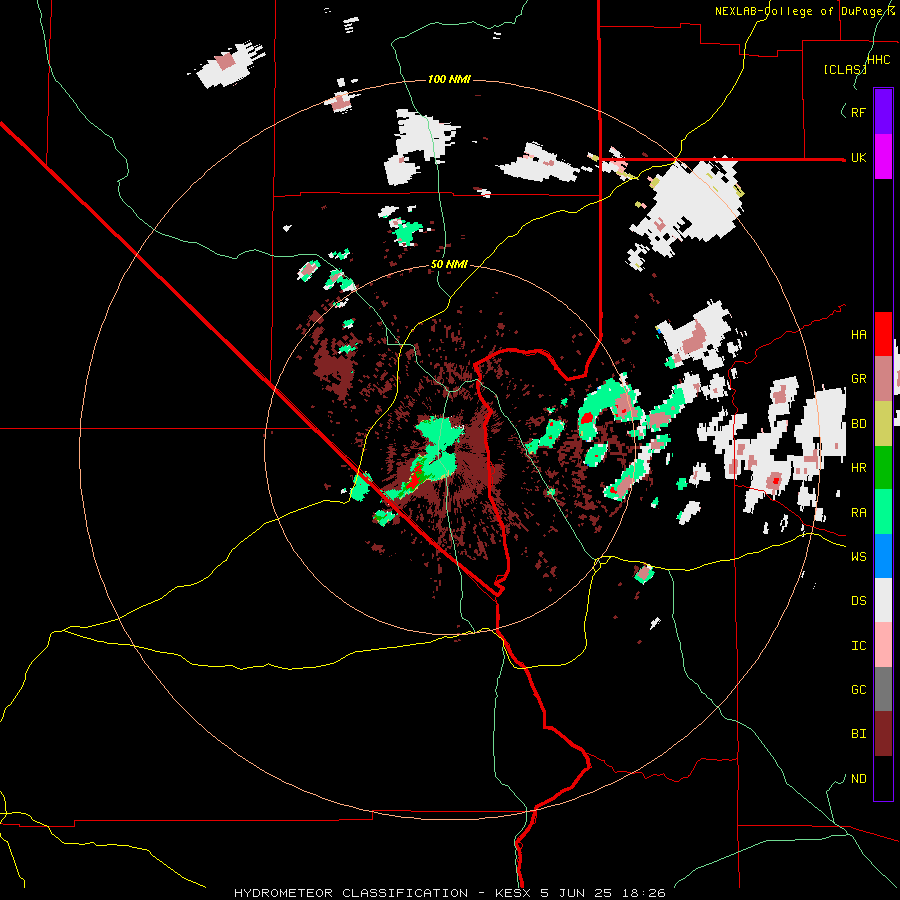900x900 pixels.
Task: Click the '50 NMI' range ring label
Action: pyautogui.click(x=449, y=265)
